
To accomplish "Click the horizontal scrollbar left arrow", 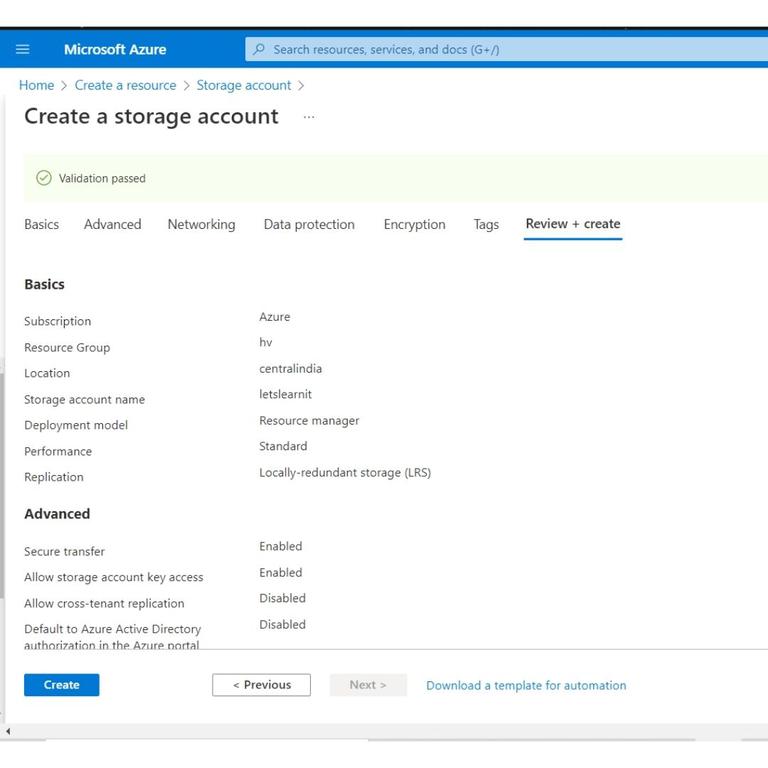I will pos(8,731).
